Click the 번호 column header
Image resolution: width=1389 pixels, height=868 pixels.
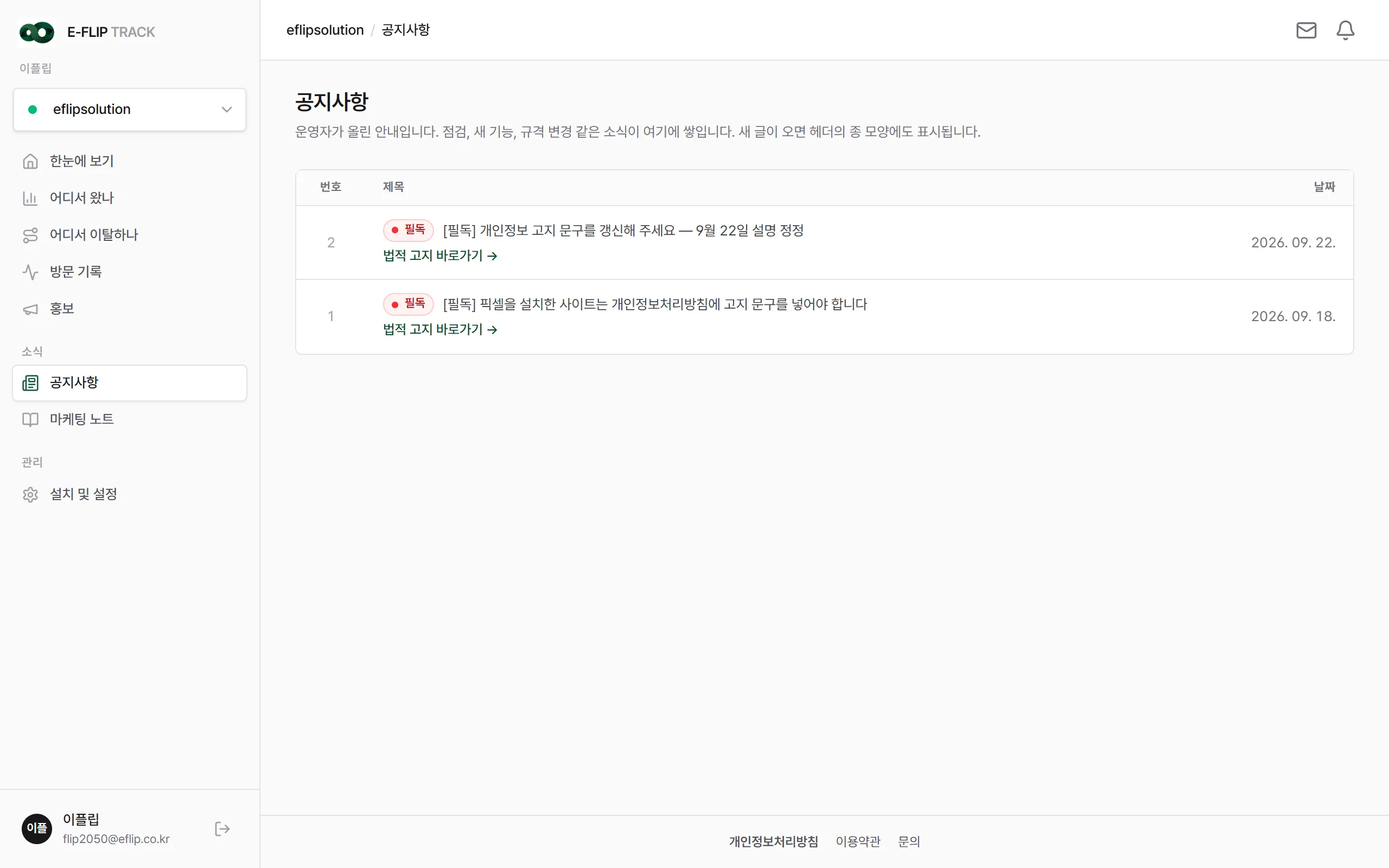click(x=330, y=187)
